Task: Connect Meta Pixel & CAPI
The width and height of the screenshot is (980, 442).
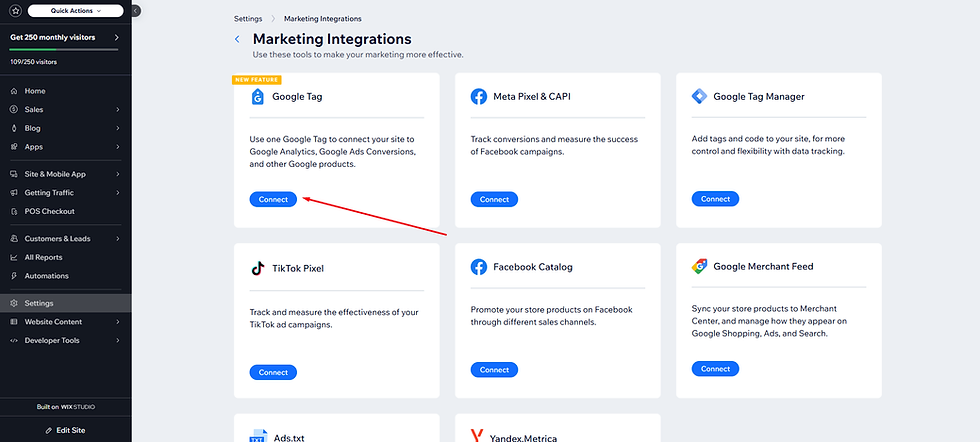Action: click(x=494, y=199)
